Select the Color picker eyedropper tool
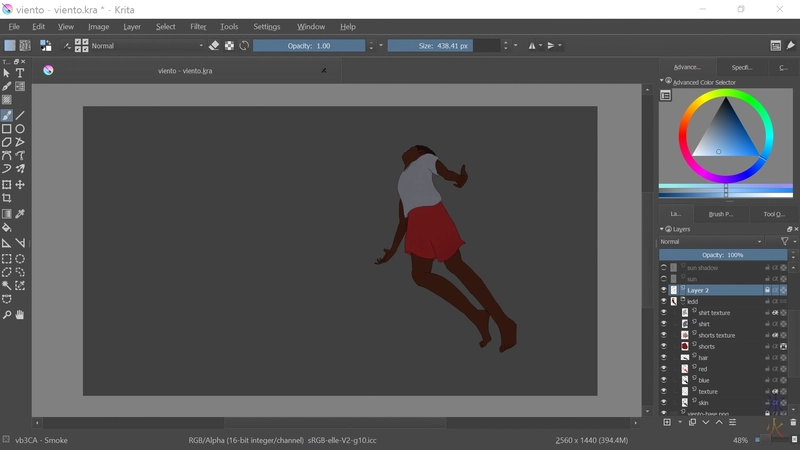The width and height of the screenshot is (800, 450). coord(20,214)
